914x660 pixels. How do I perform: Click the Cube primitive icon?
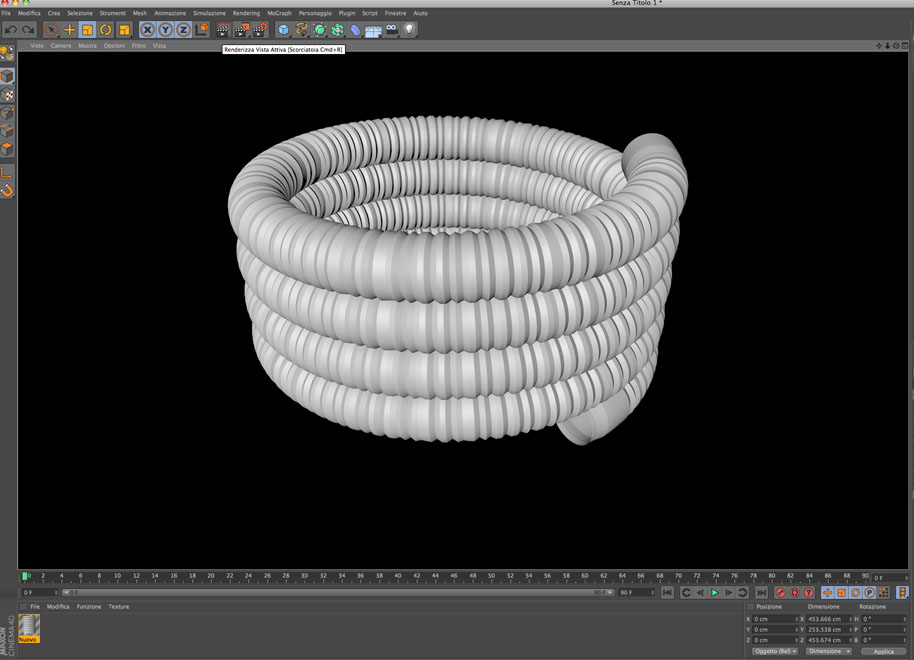pos(284,30)
